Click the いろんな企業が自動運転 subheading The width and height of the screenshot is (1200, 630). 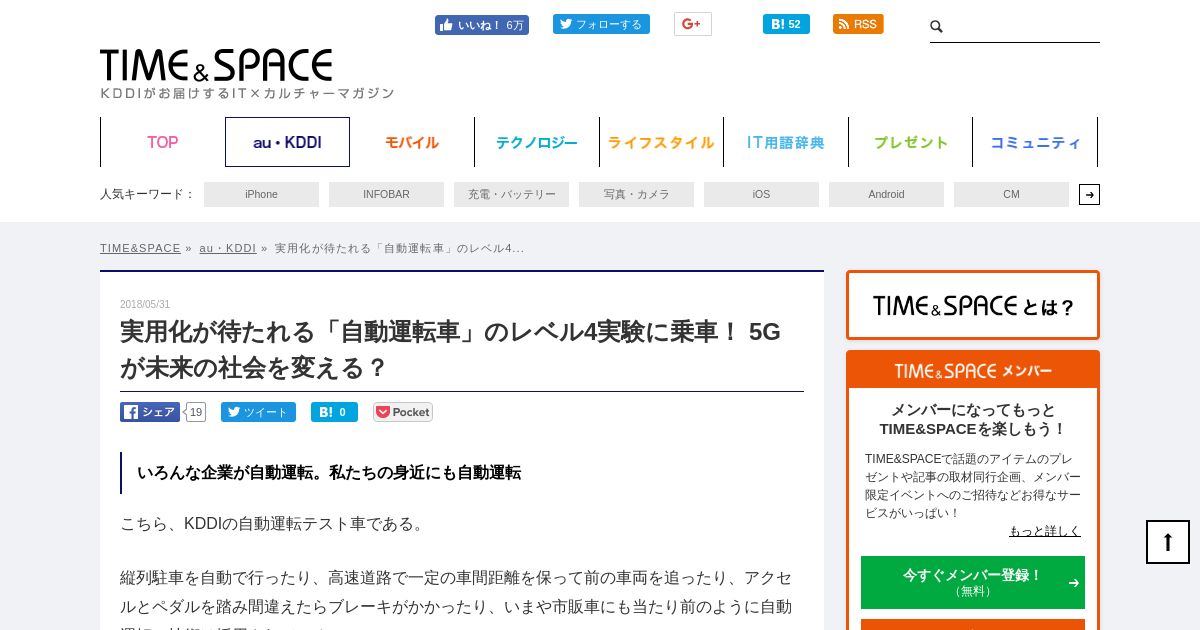click(x=329, y=473)
